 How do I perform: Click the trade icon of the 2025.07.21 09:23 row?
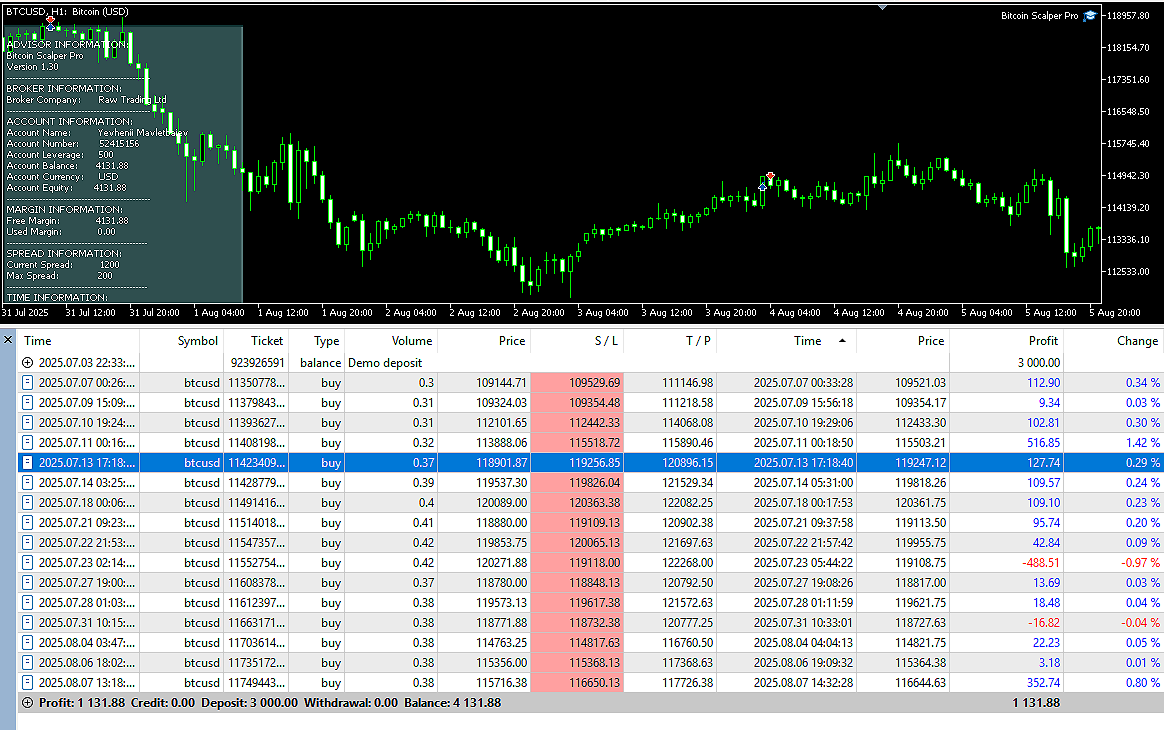pos(27,523)
